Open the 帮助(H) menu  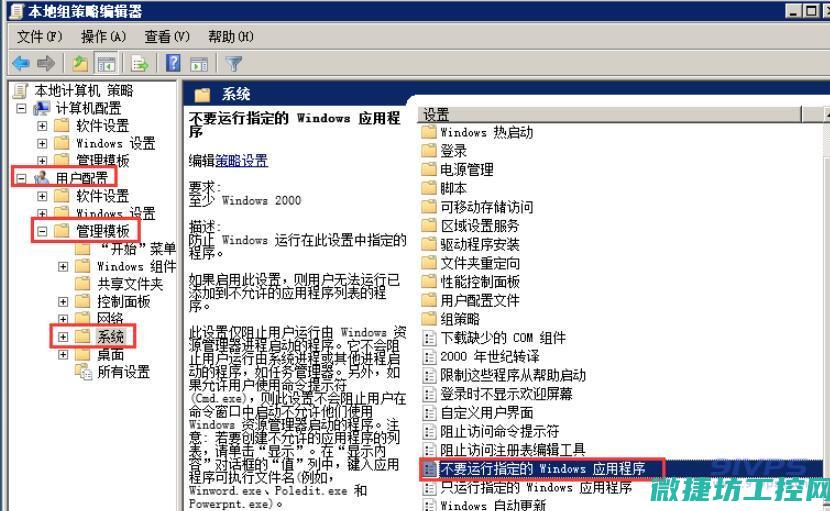230,37
